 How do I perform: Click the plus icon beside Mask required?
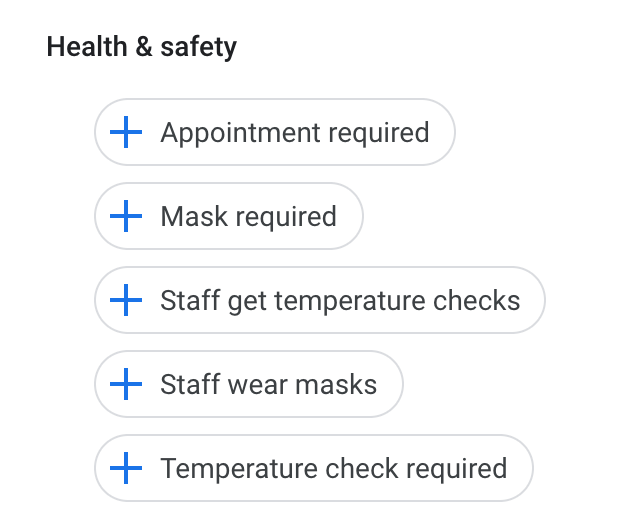[126, 216]
